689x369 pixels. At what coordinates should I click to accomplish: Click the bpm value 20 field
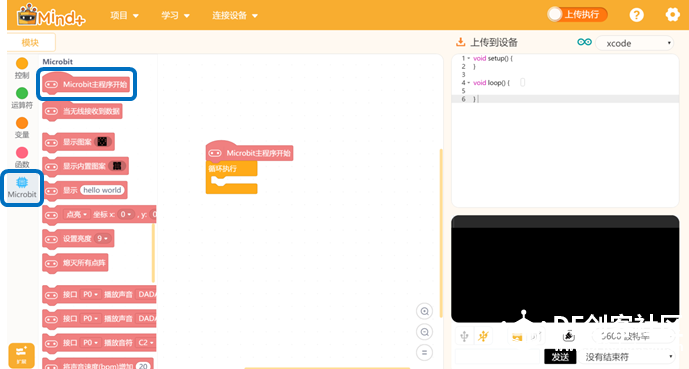tap(143, 366)
